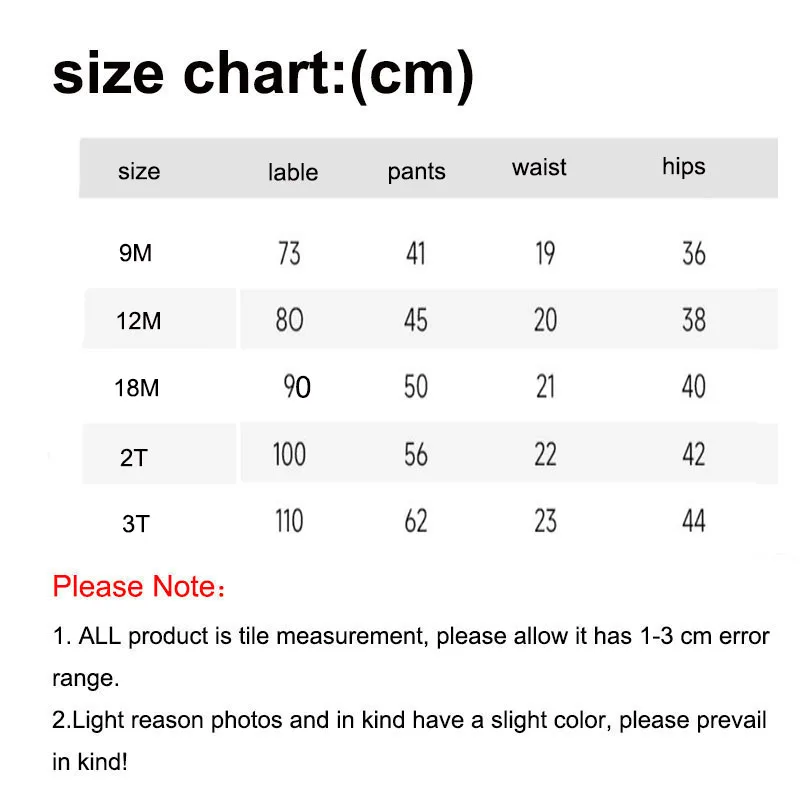The image size is (800, 800).
Task: Click the "waist" column header
Action: coord(539,167)
